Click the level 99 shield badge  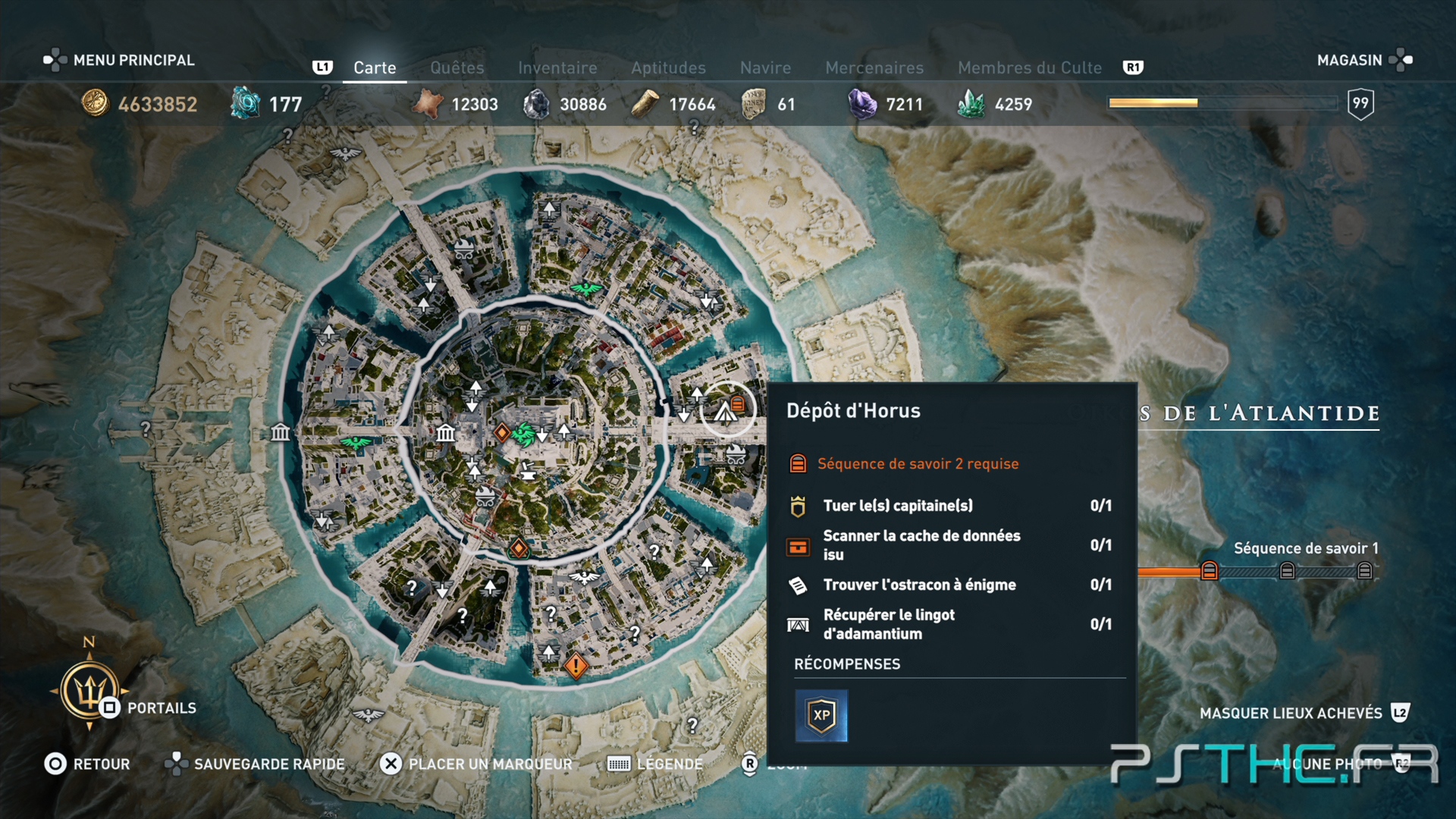(x=1360, y=103)
